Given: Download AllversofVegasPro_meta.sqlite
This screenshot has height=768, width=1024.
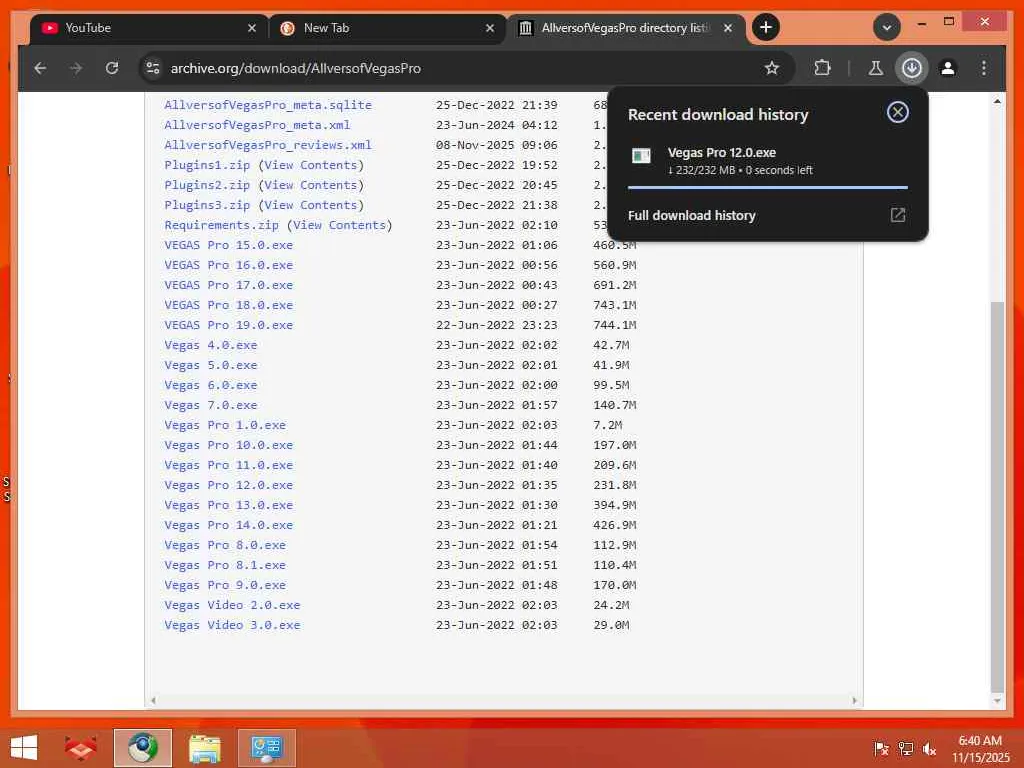Looking at the screenshot, I should pos(268,105).
